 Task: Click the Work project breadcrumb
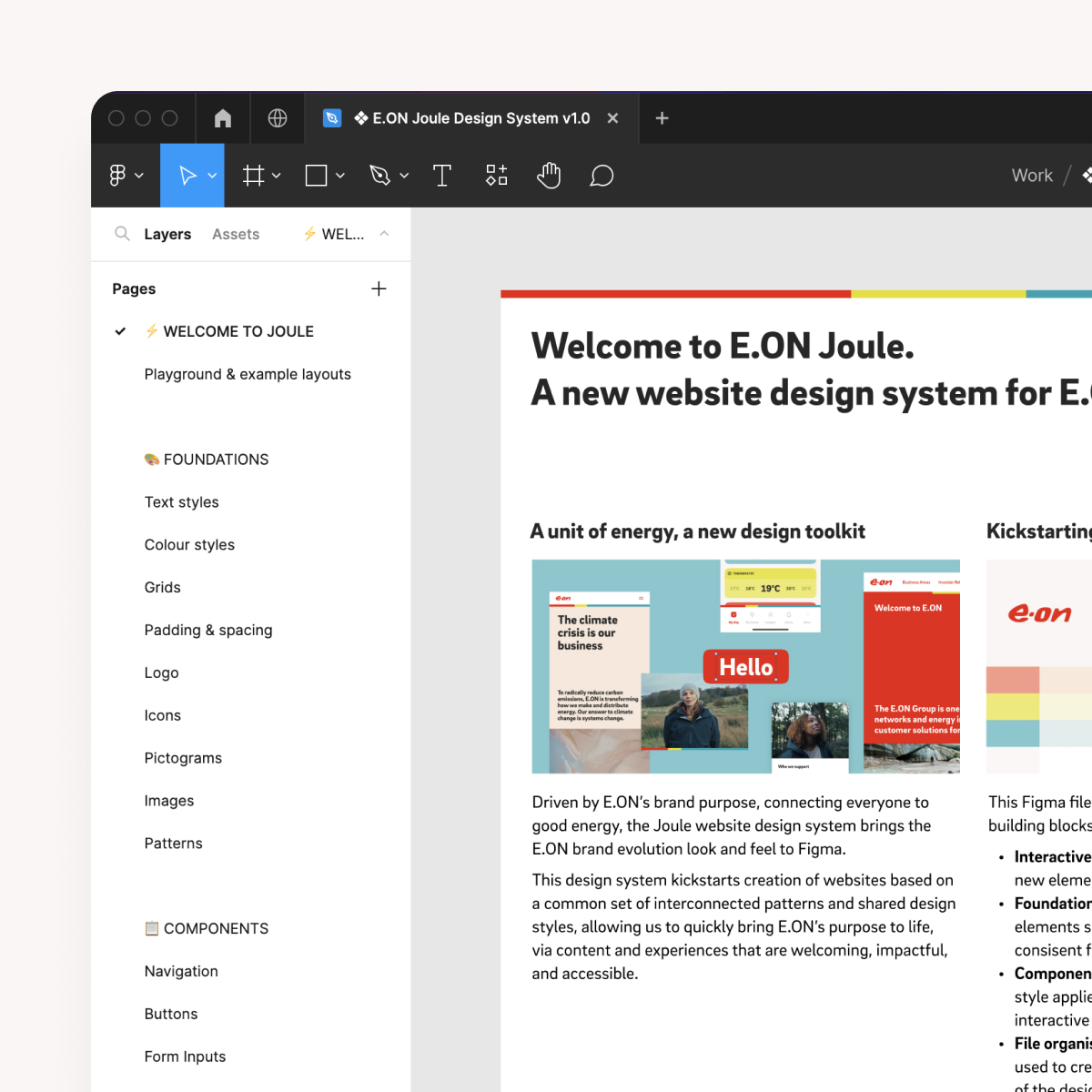coord(1032,176)
